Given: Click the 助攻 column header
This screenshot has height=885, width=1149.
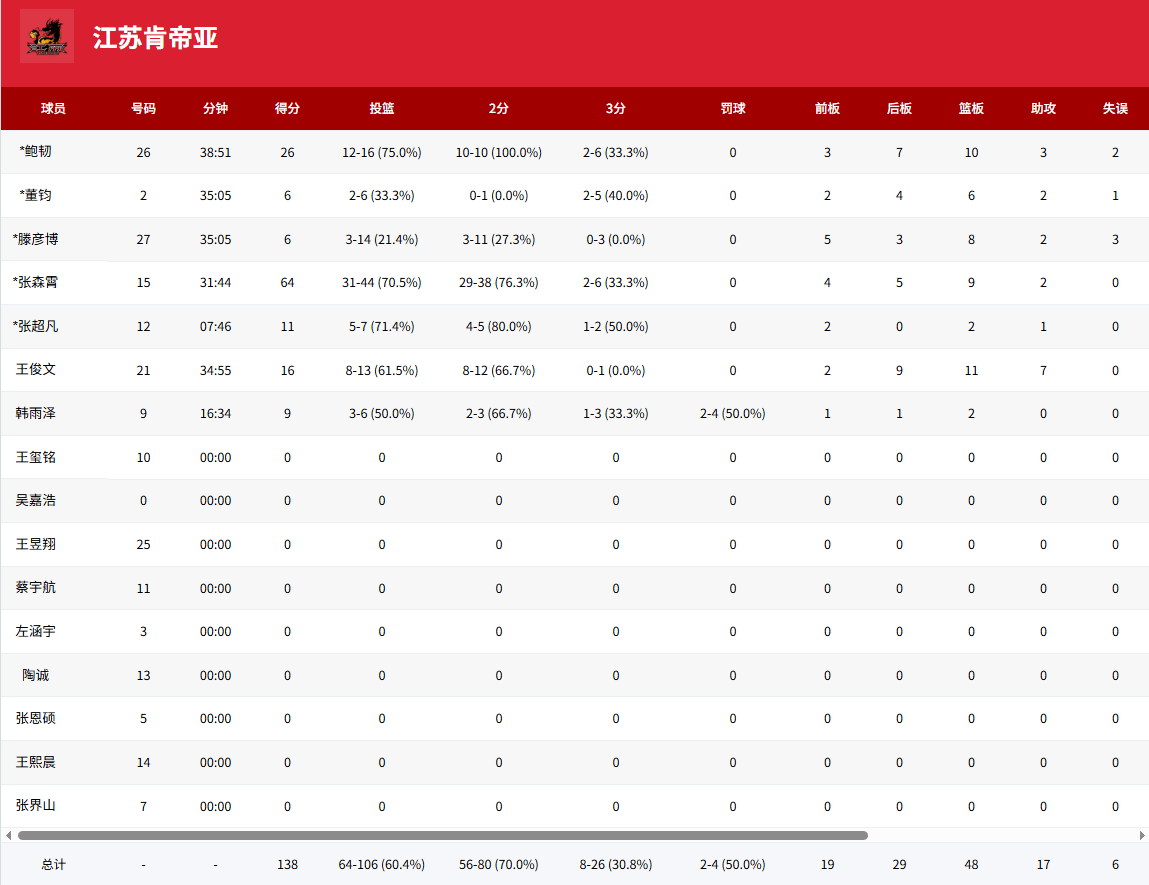Looking at the screenshot, I should (x=1043, y=109).
